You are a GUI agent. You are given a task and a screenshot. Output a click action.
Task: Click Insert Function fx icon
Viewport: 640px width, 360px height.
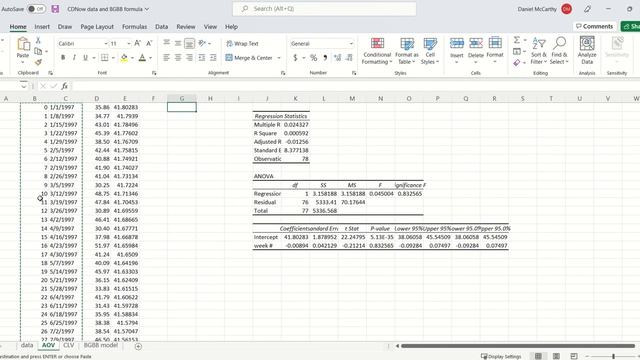click(64, 86)
